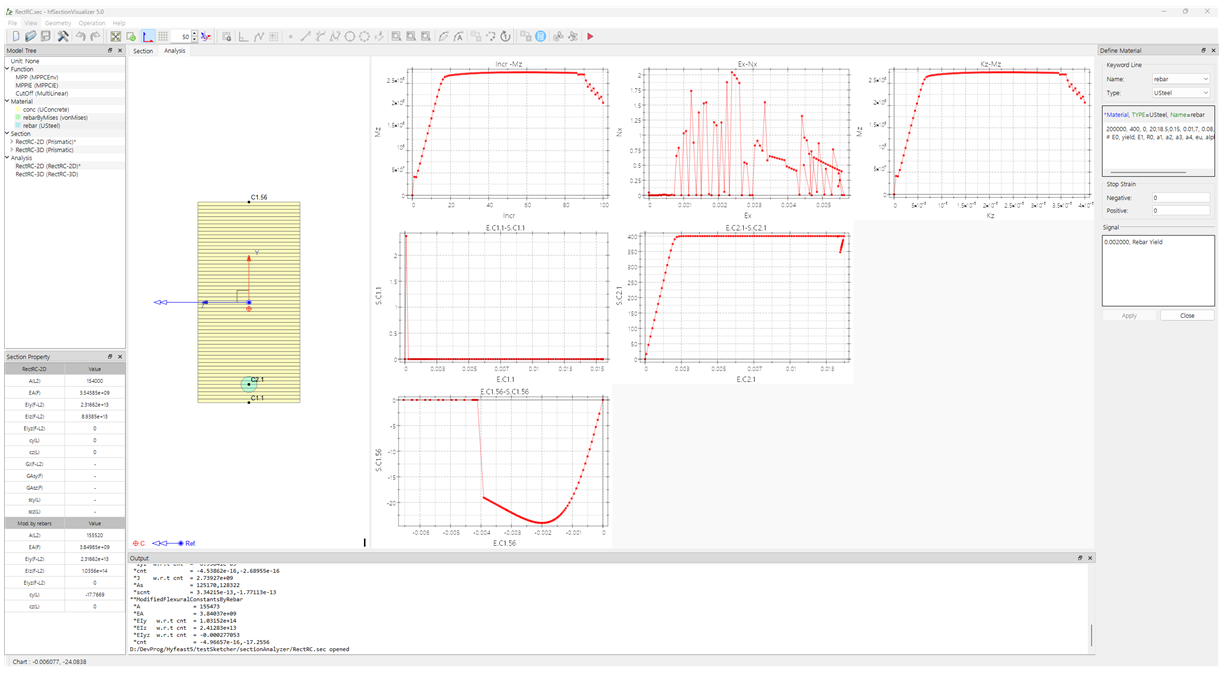1226x675 pixels.
Task: Float the Section Property panel
Action: 111,357
